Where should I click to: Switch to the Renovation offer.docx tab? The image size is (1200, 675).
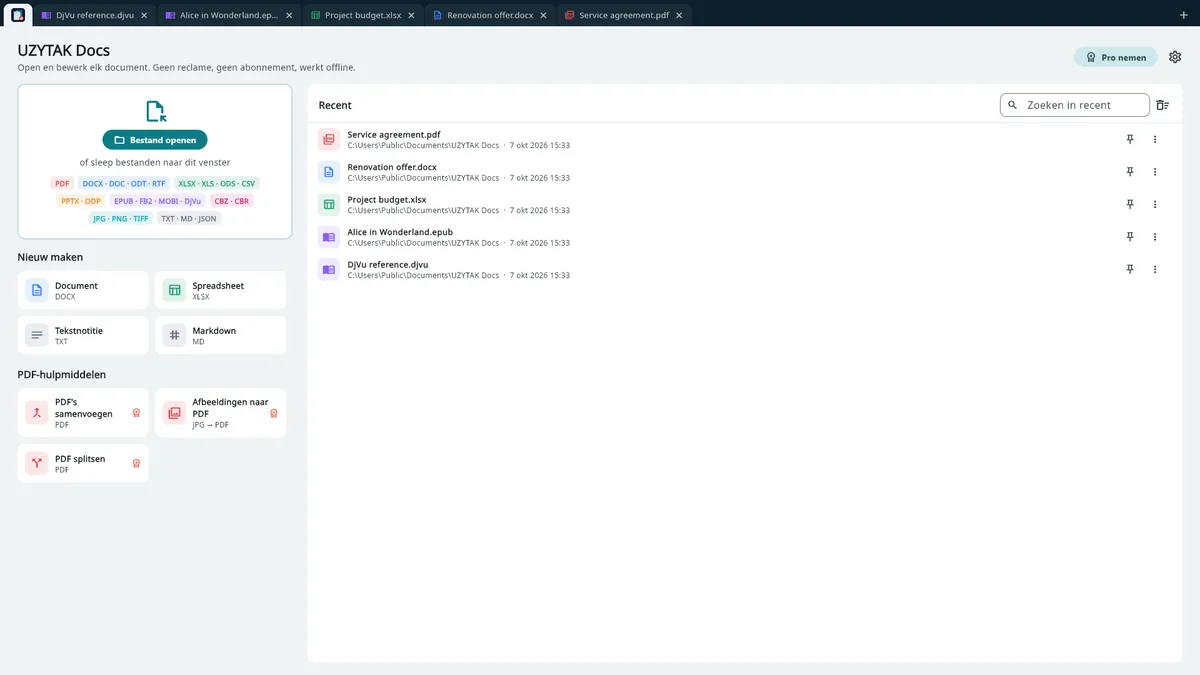tap(489, 15)
